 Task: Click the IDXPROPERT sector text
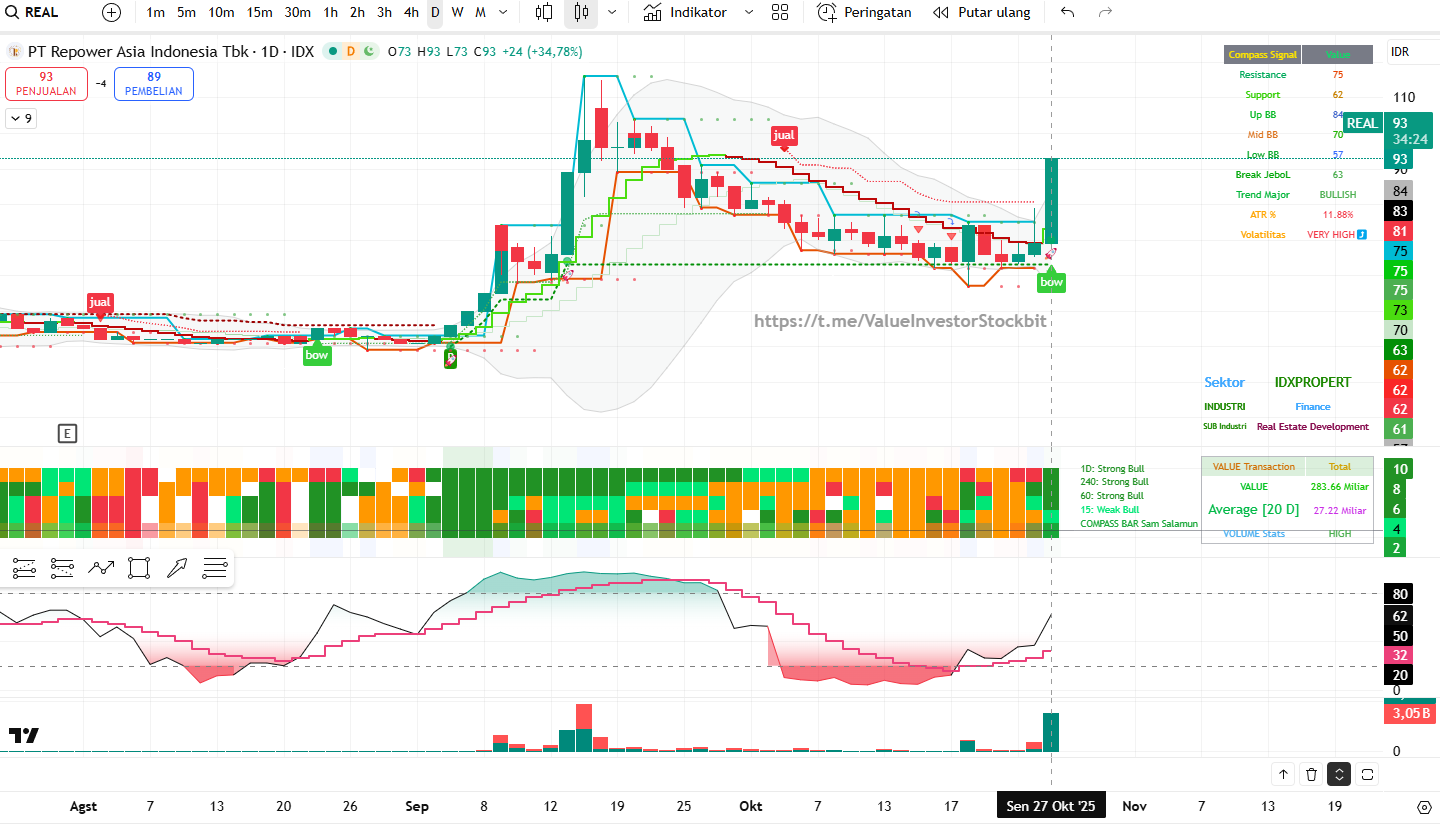[1313, 382]
